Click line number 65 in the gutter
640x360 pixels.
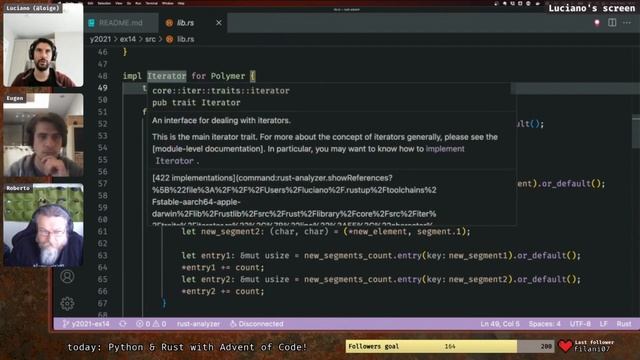coord(102,279)
